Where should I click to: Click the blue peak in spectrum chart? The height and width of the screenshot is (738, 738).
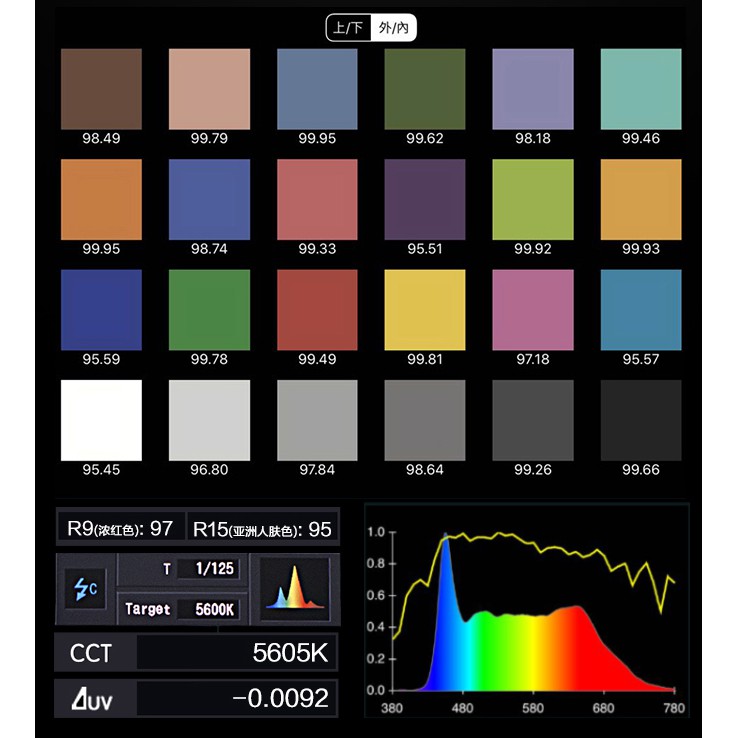(x=445, y=546)
